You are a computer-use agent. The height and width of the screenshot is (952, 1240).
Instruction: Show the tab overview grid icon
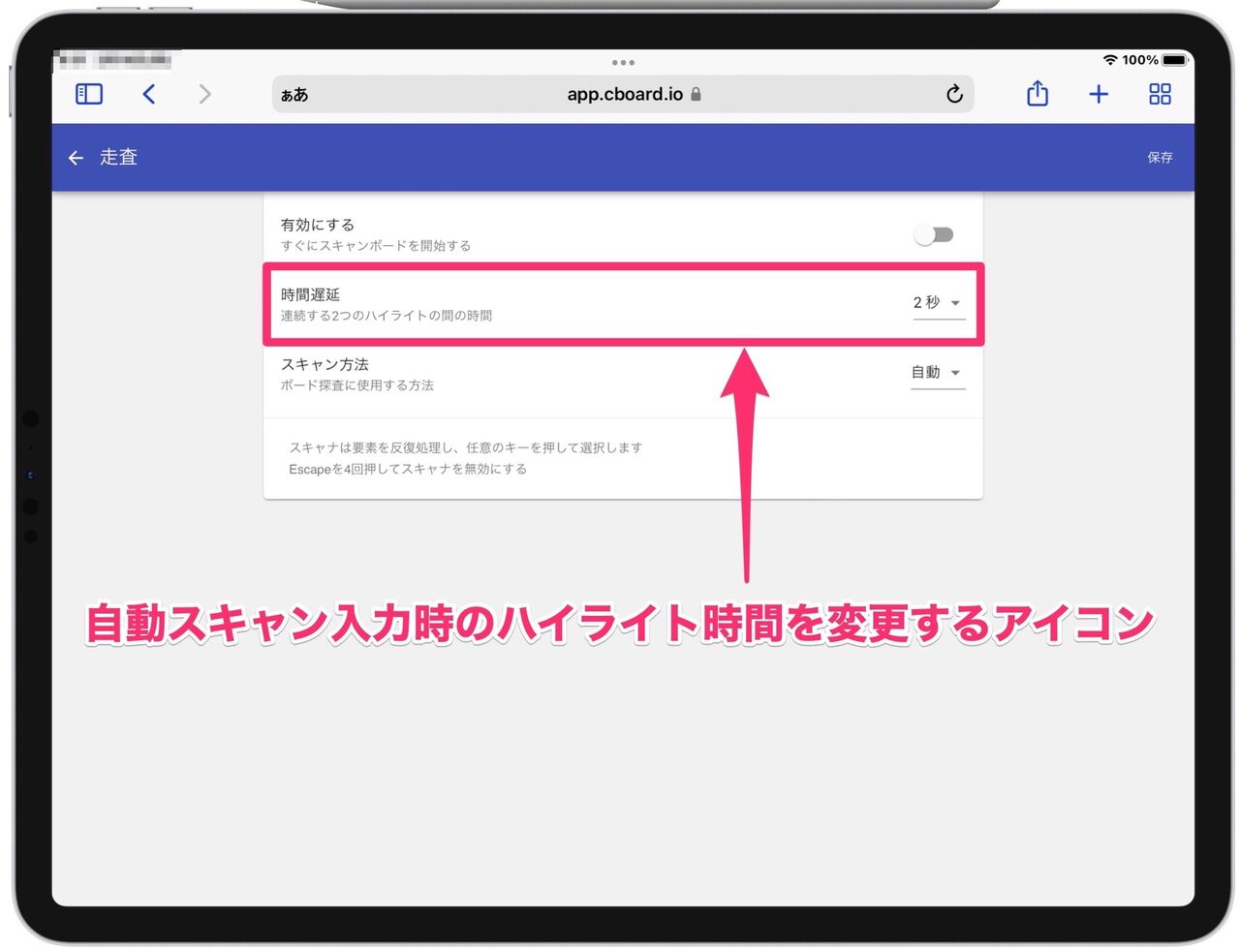(1160, 94)
